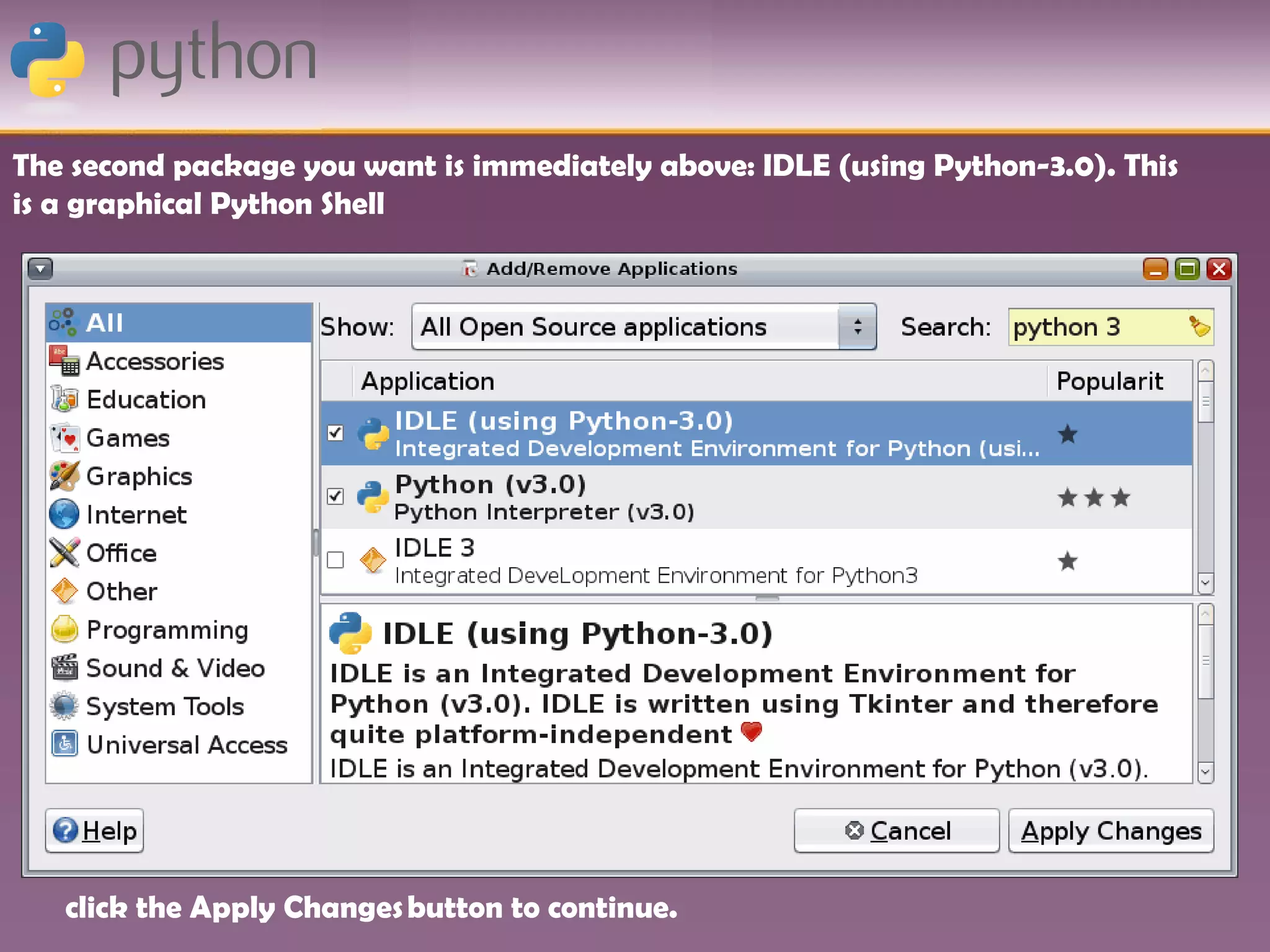Click the Other category diamond icon
The width and height of the screenshot is (1270, 952).
pos(64,591)
